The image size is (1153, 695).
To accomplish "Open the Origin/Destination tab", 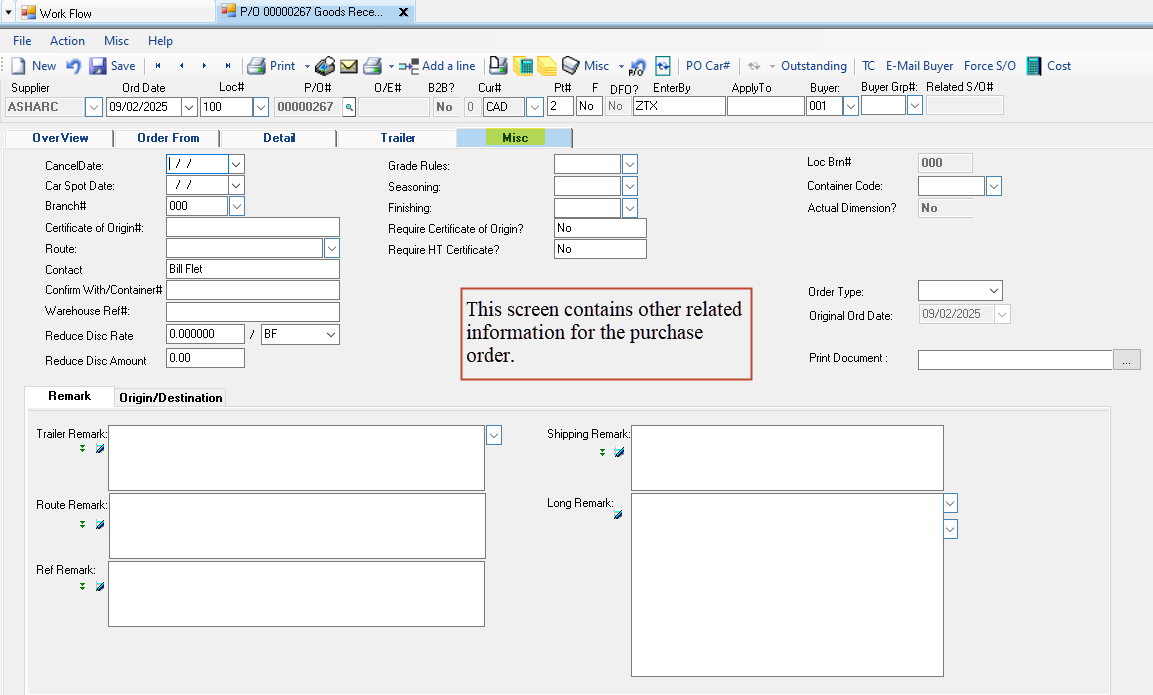I will [170, 397].
